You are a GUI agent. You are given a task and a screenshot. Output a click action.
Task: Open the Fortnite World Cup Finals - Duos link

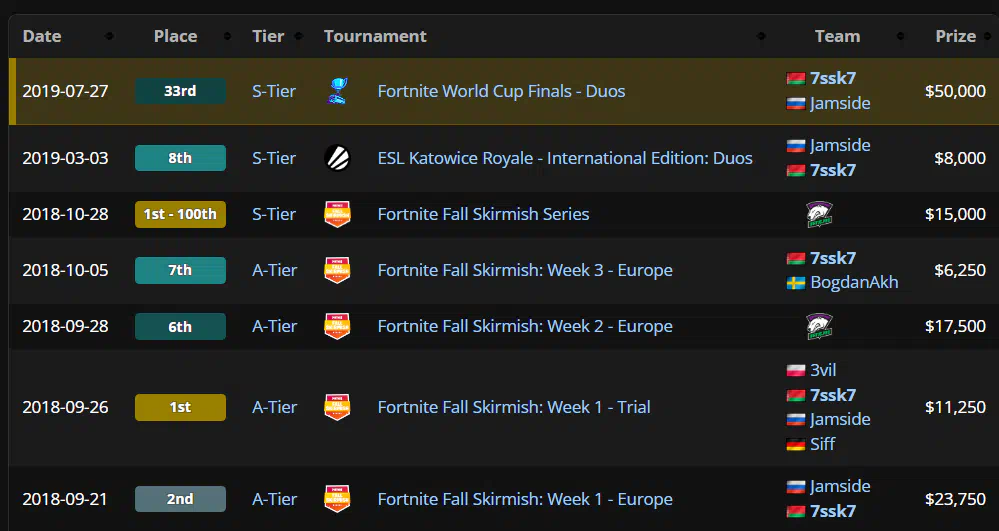501,91
